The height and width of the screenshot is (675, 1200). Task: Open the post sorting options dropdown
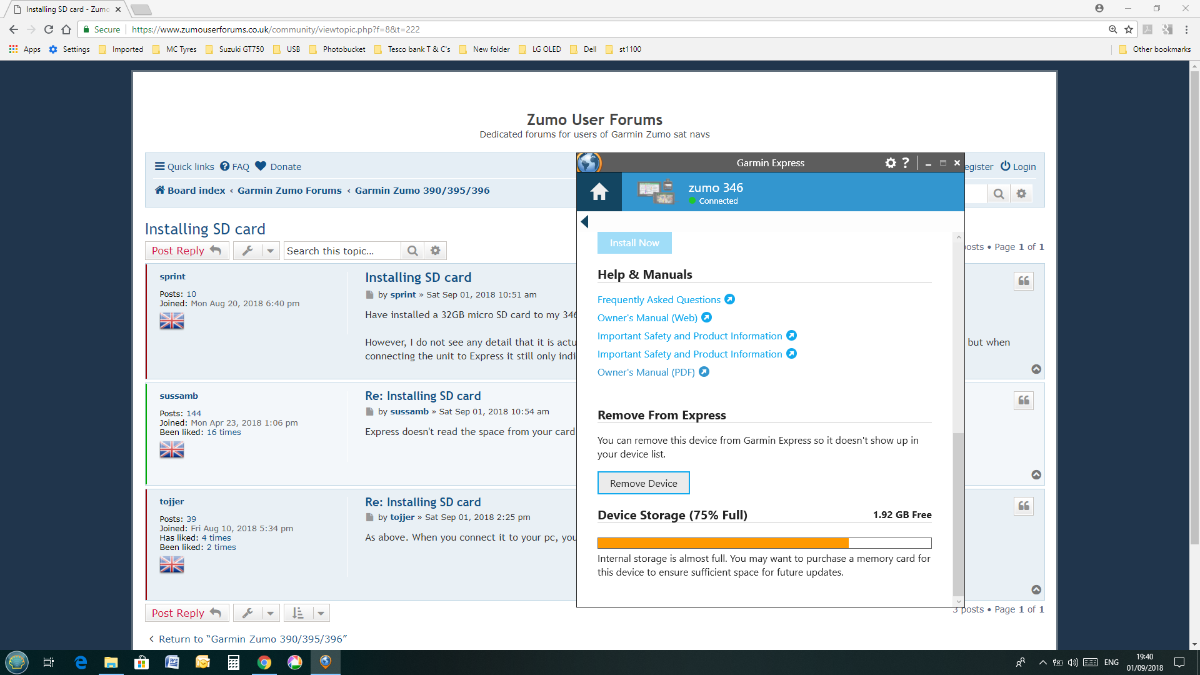point(306,613)
